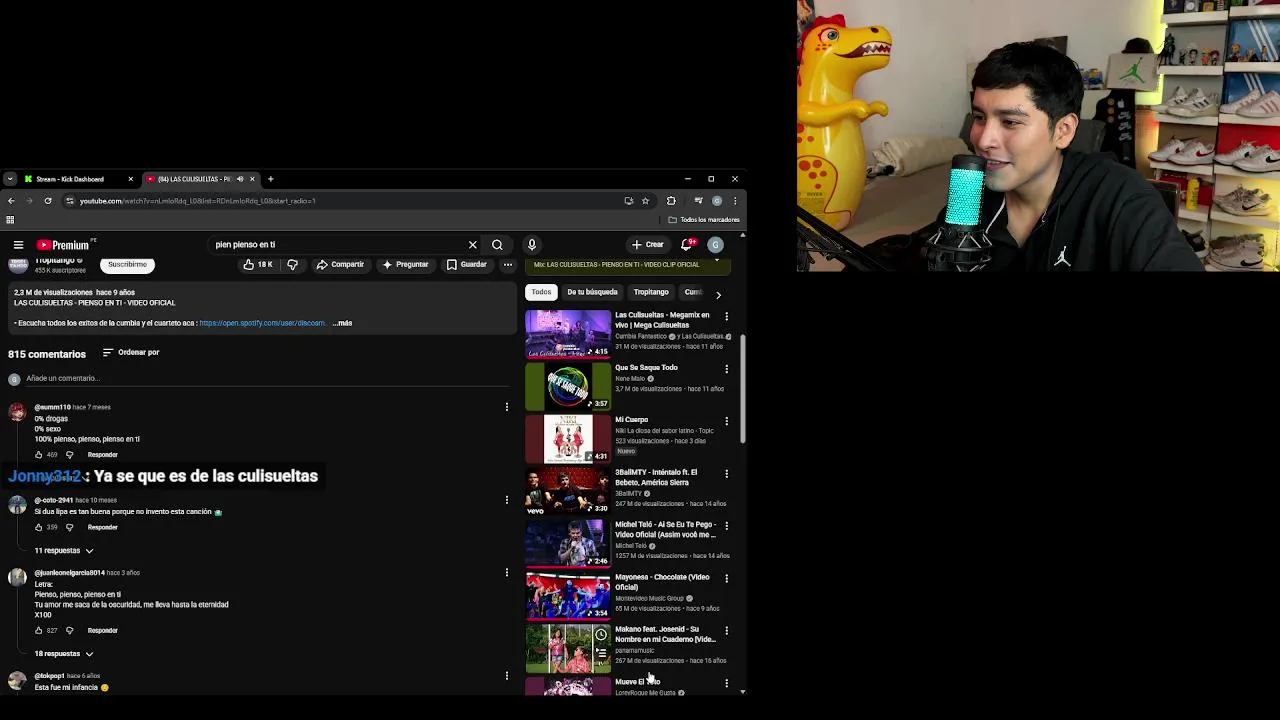Open options for 3BallMTY Inténtalo video
This screenshot has width=1280, height=720.
[727, 474]
